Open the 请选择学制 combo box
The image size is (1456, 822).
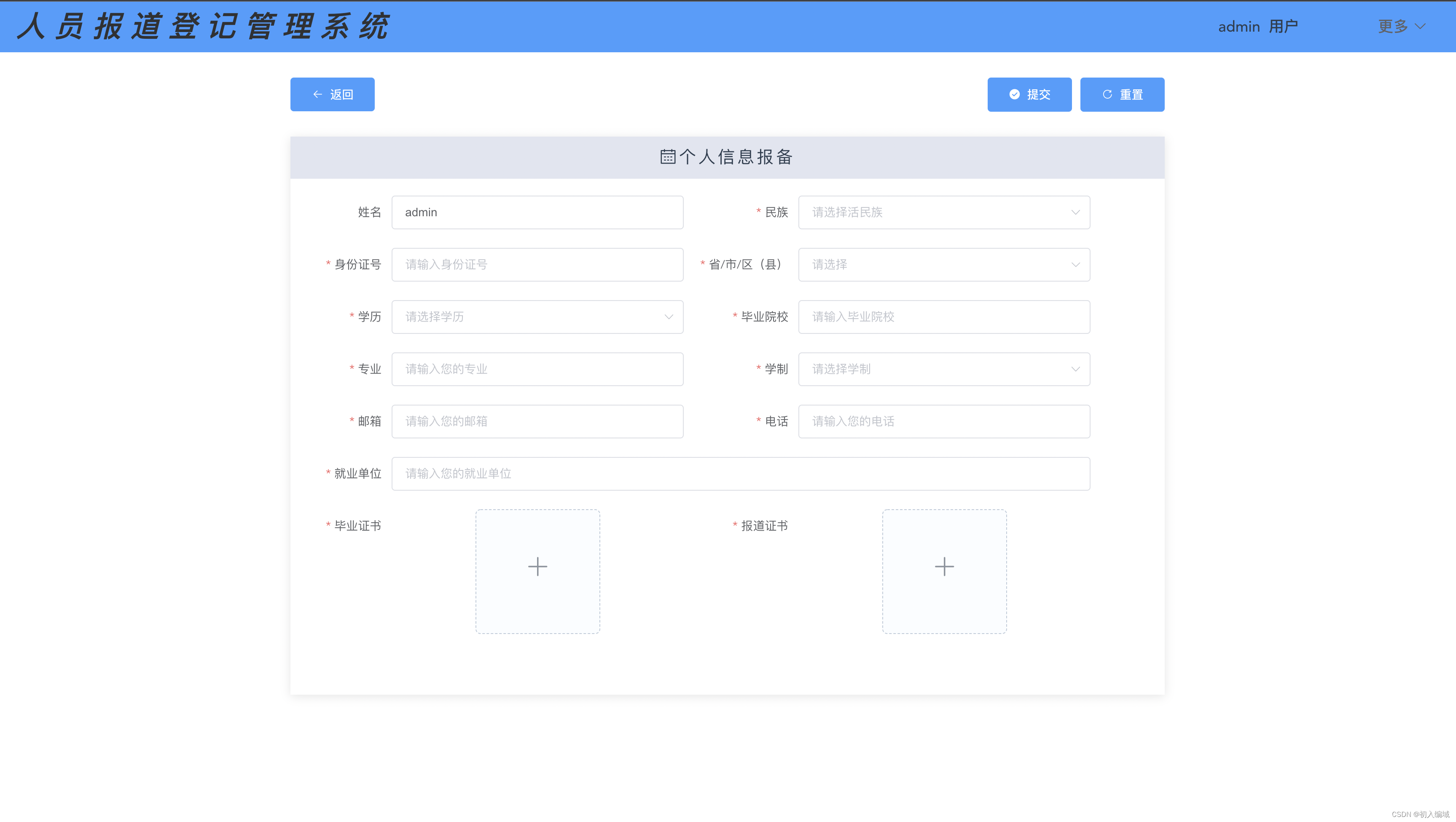point(943,368)
